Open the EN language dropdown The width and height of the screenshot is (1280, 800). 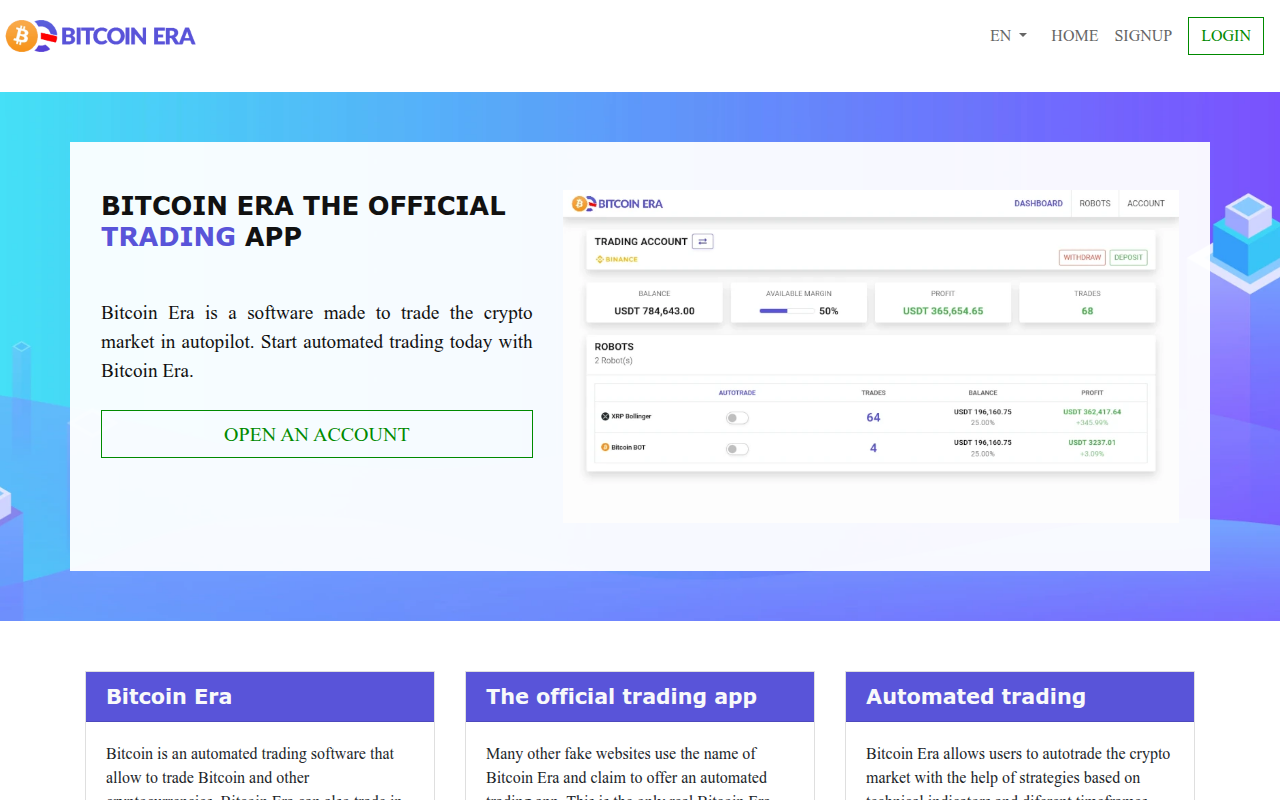click(x=1008, y=36)
